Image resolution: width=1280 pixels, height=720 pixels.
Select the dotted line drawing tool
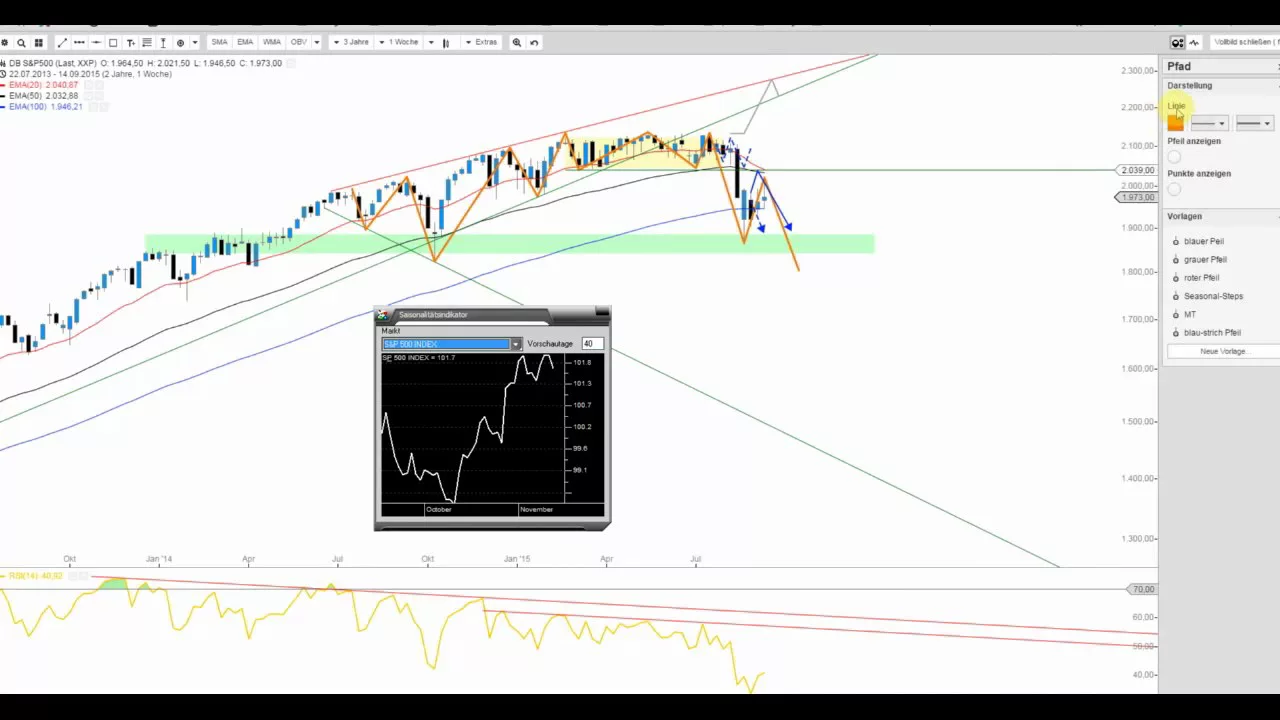[x=79, y=43]
